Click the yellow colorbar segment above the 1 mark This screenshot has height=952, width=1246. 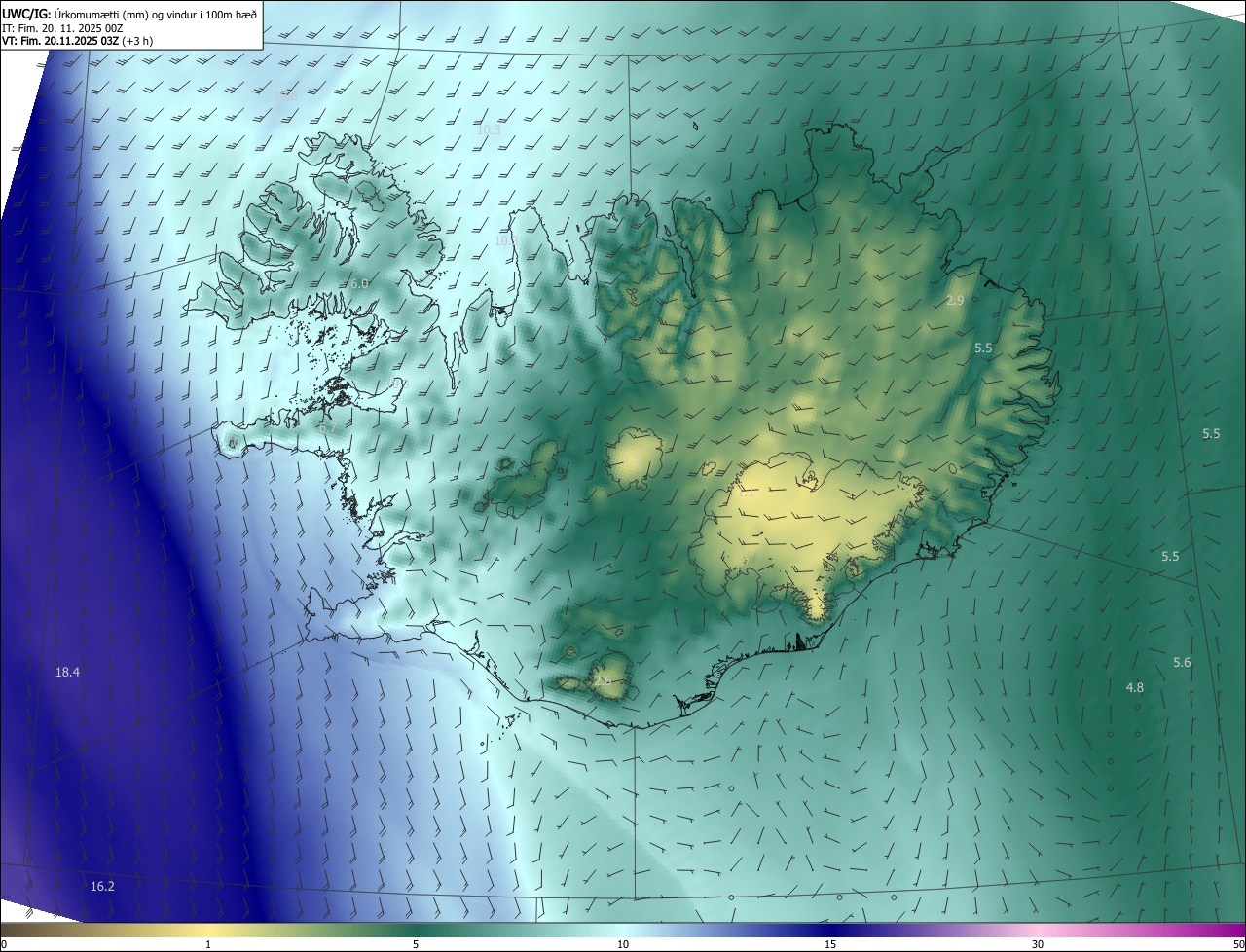pyautogui.click(x=208, y=931)
